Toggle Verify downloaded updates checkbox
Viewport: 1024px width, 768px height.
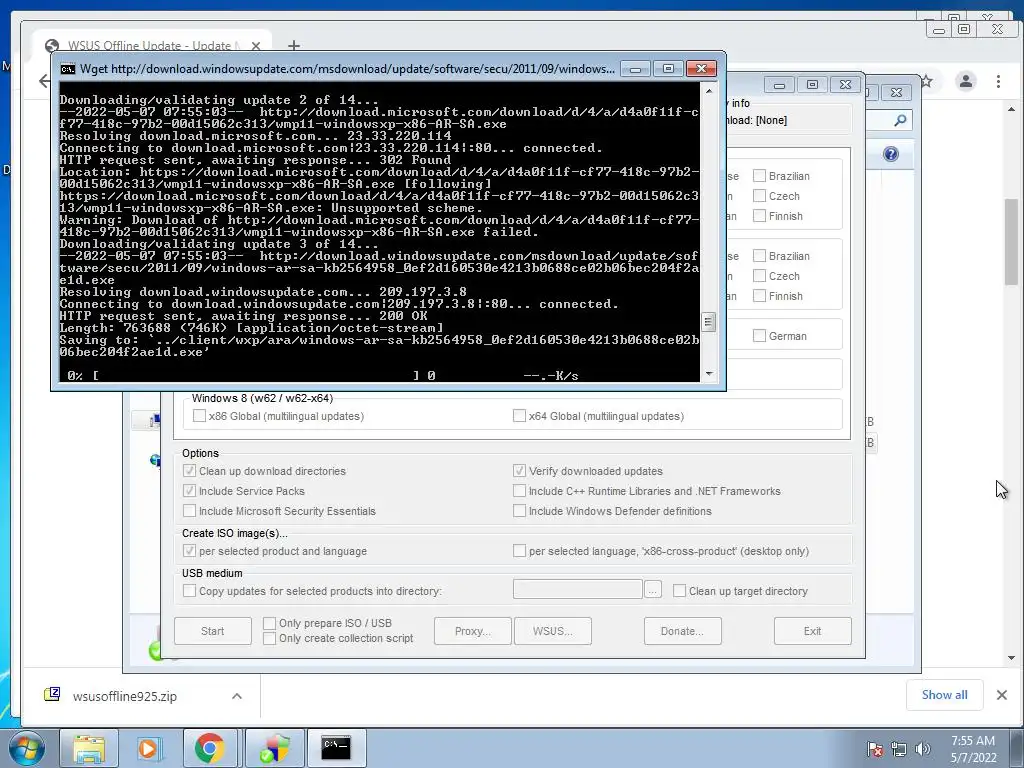point(519,471)
